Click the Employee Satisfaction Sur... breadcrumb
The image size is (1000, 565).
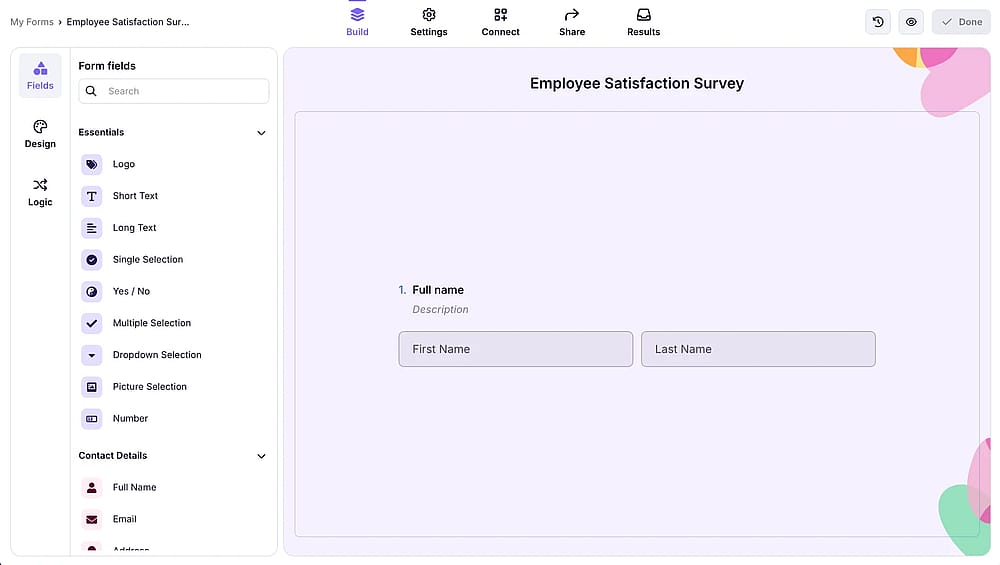click(128, 22)
